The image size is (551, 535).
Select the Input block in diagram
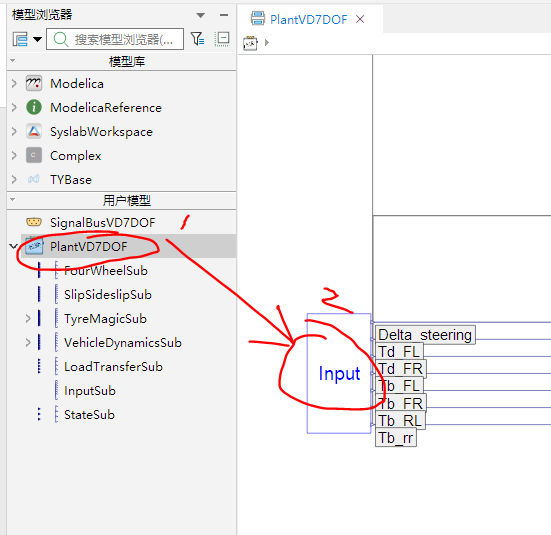click(339, 373)
